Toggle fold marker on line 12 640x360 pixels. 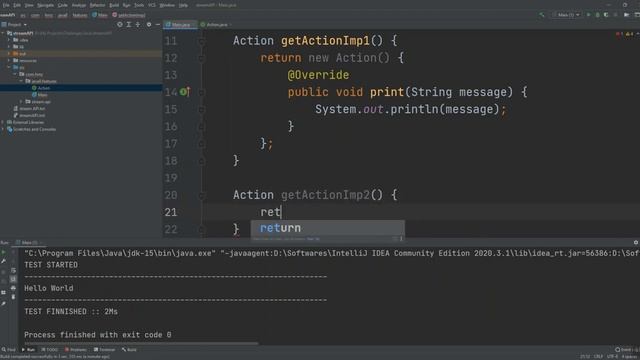point(201,58)
